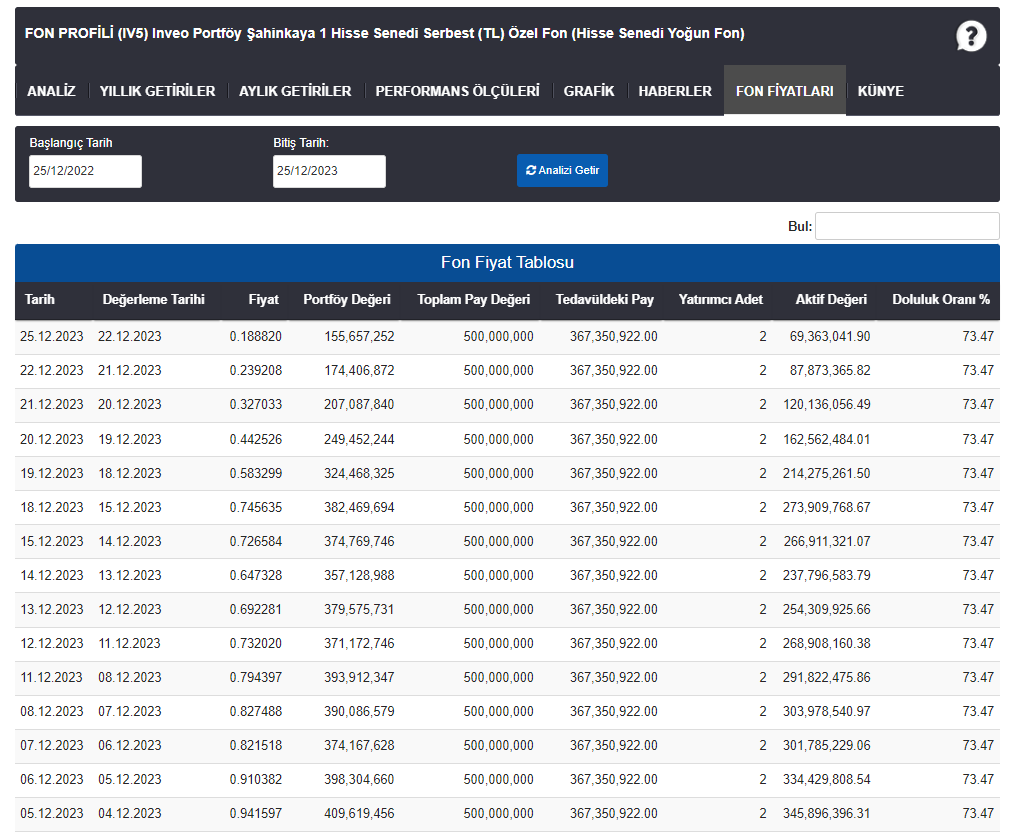This screenshot has width=1009, height=839.
Task: Open the help question mark icon
Action: click(x=970, y=36)
